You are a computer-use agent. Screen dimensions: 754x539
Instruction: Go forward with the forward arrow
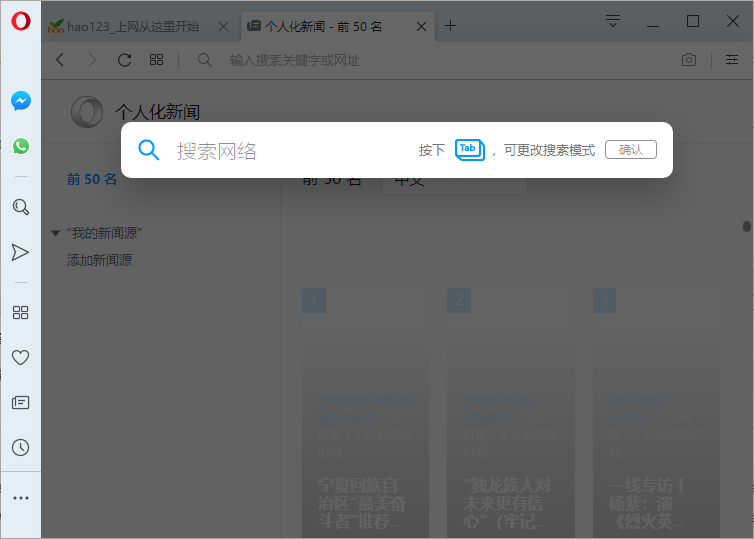(x=92, y=60)
